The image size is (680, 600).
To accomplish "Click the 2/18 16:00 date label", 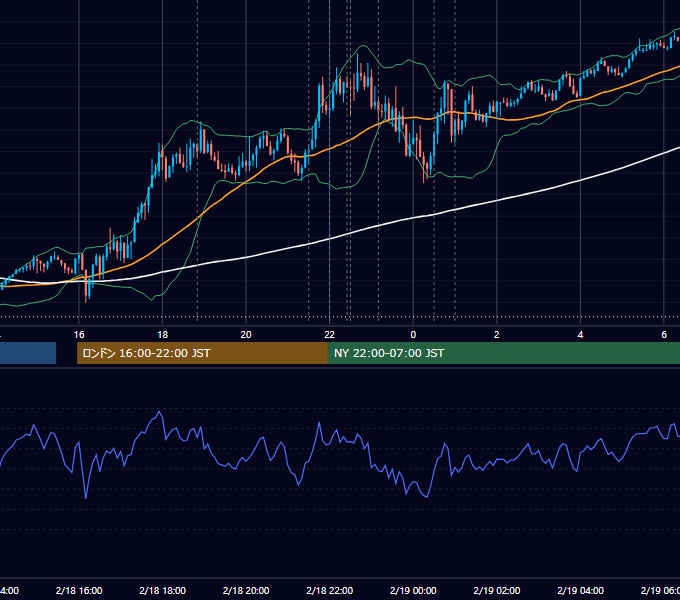I will click(79, 590).
